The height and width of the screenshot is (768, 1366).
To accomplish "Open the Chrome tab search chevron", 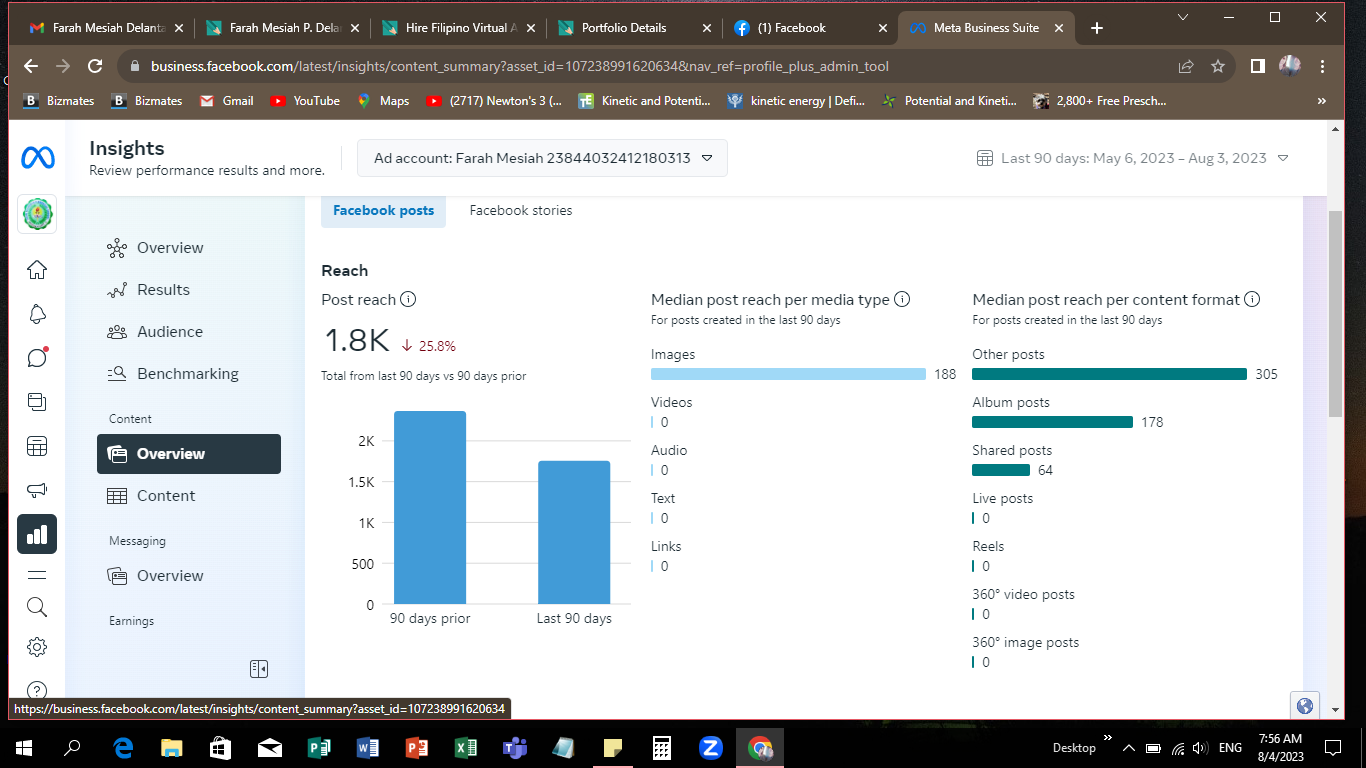I will (x=1183, y=17).
